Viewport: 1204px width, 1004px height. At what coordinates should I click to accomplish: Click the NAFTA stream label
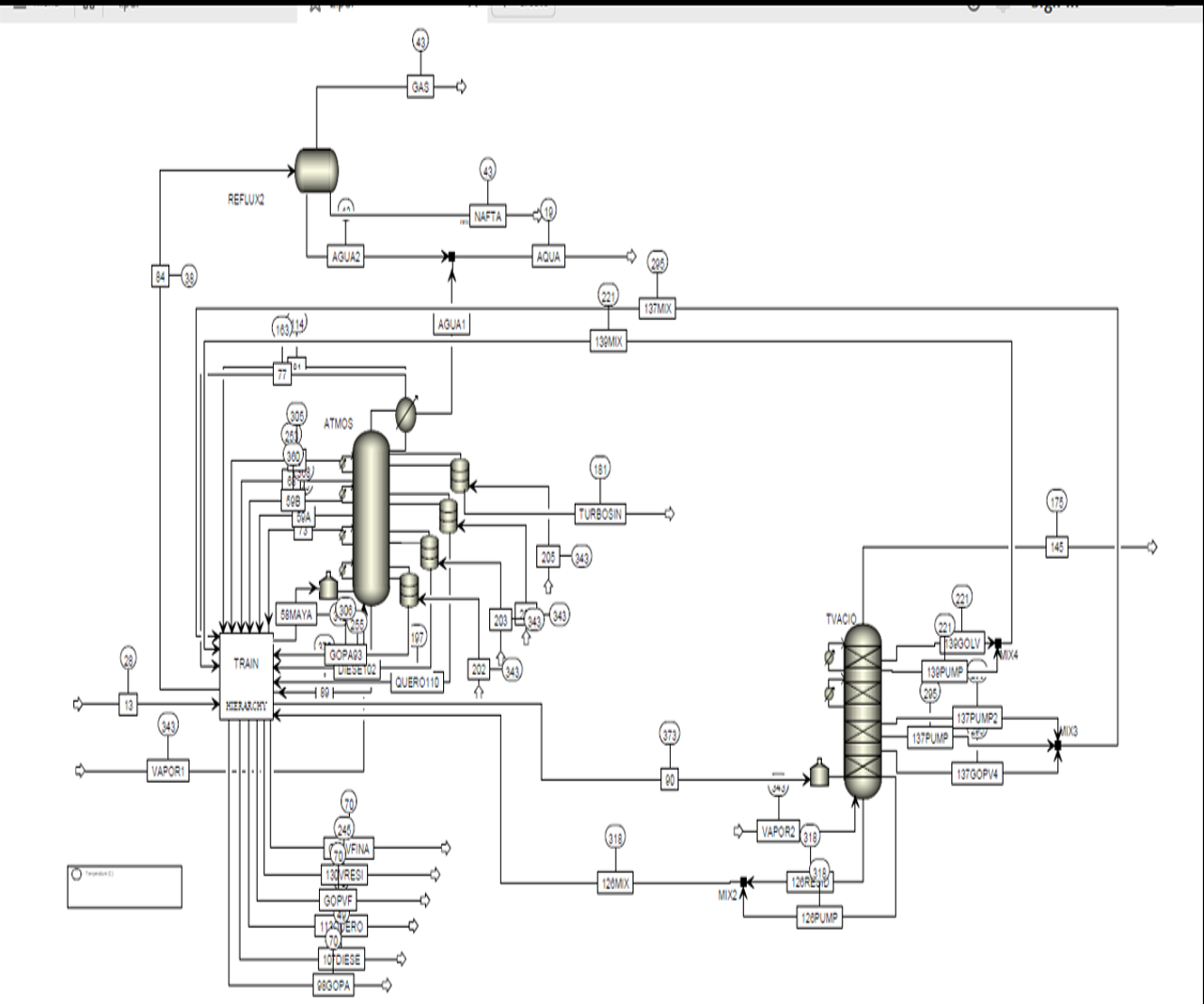(487, 216)
